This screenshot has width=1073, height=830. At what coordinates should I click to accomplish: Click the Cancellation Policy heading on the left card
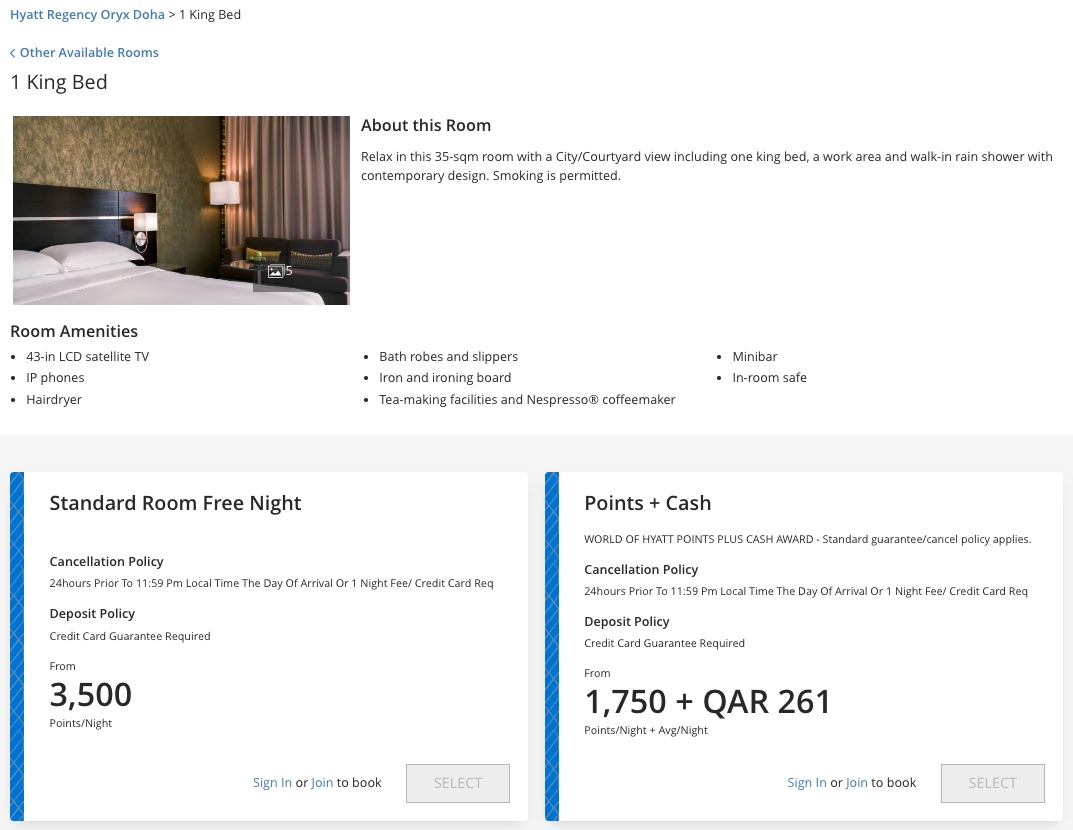[106, 561]
